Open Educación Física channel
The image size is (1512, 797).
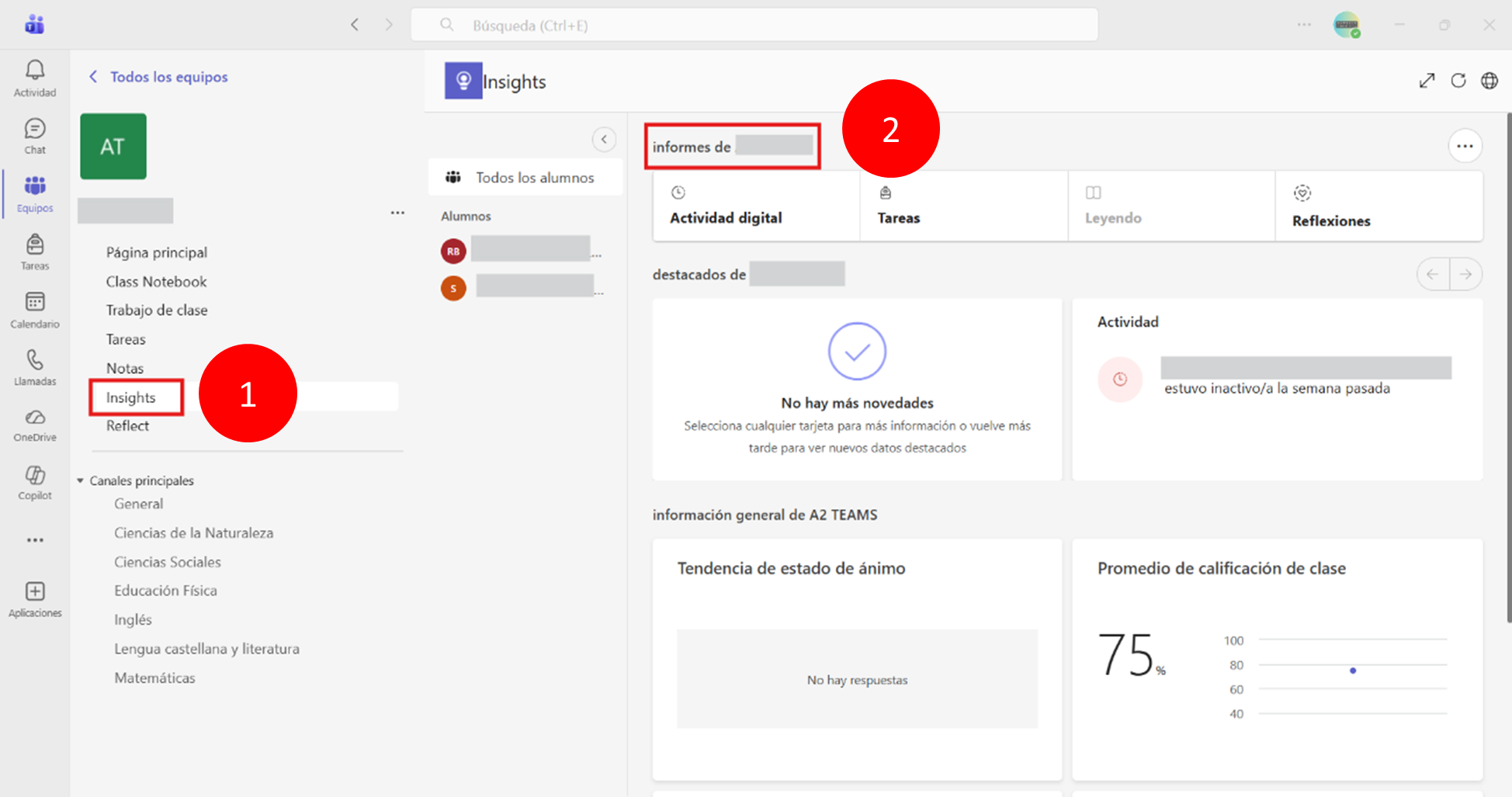click(166, 591)
